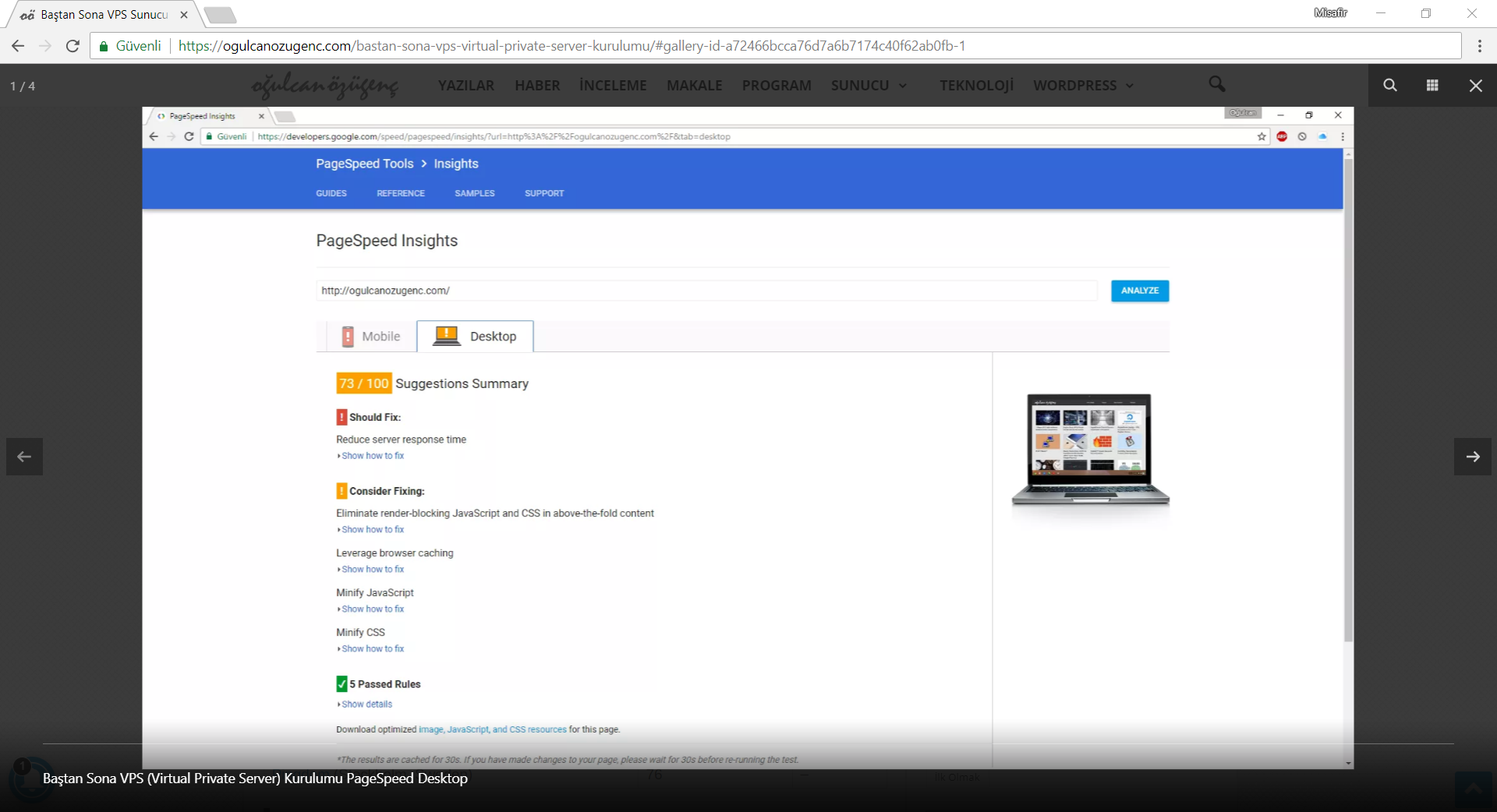Expand Show how to fix under Minify JavaScript
The height and width of the screenshot is (812, 1497).
pyautogui.click(x=372, y=609)
